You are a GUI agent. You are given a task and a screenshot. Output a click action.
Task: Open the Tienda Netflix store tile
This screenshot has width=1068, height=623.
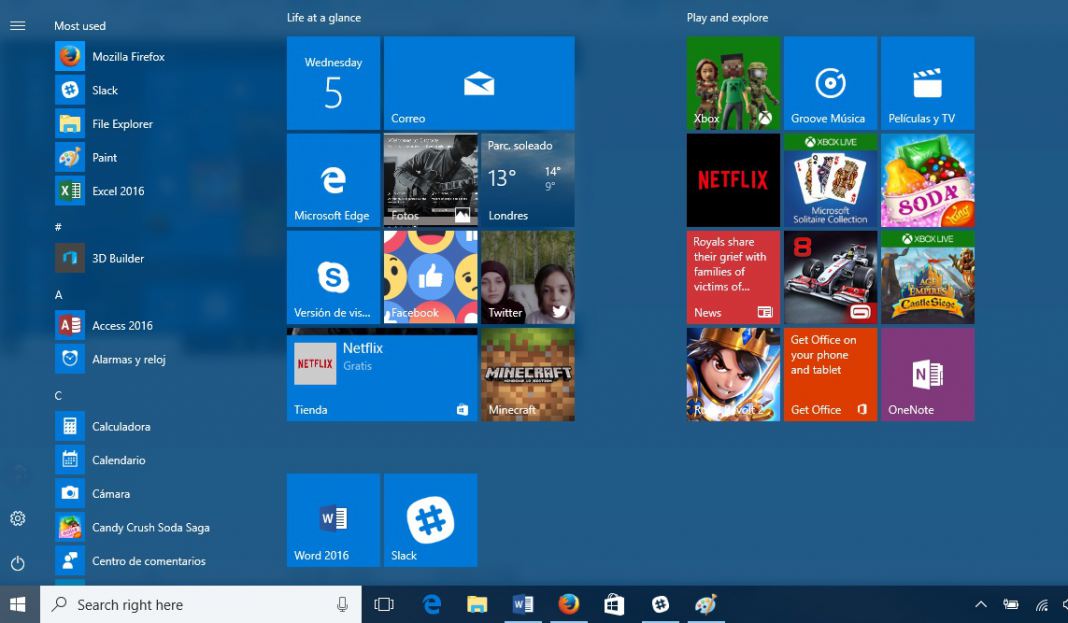[382, 374]
